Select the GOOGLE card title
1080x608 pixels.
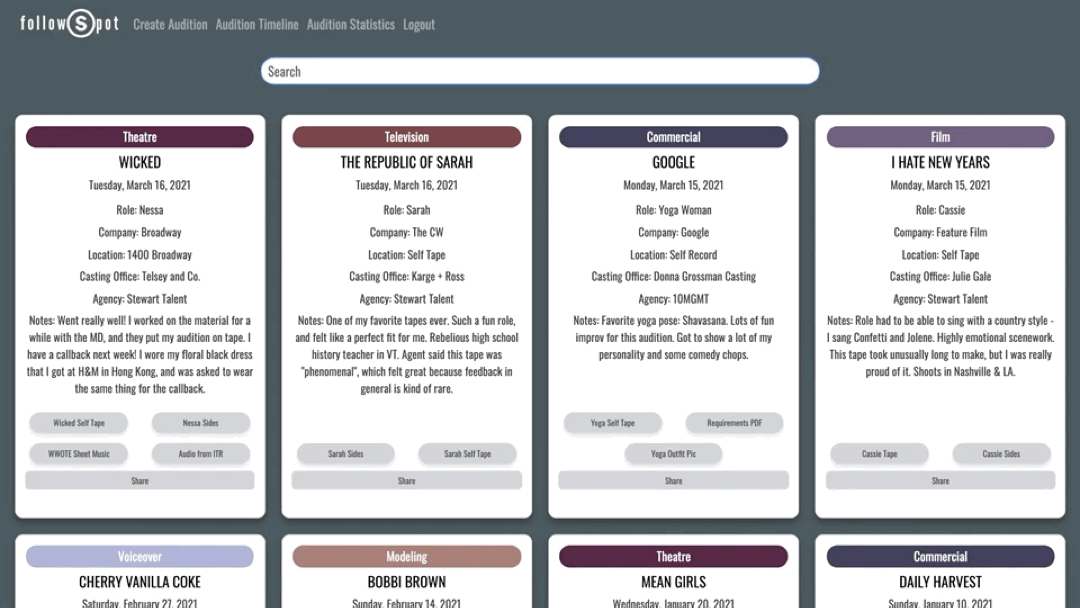(674, 163)
